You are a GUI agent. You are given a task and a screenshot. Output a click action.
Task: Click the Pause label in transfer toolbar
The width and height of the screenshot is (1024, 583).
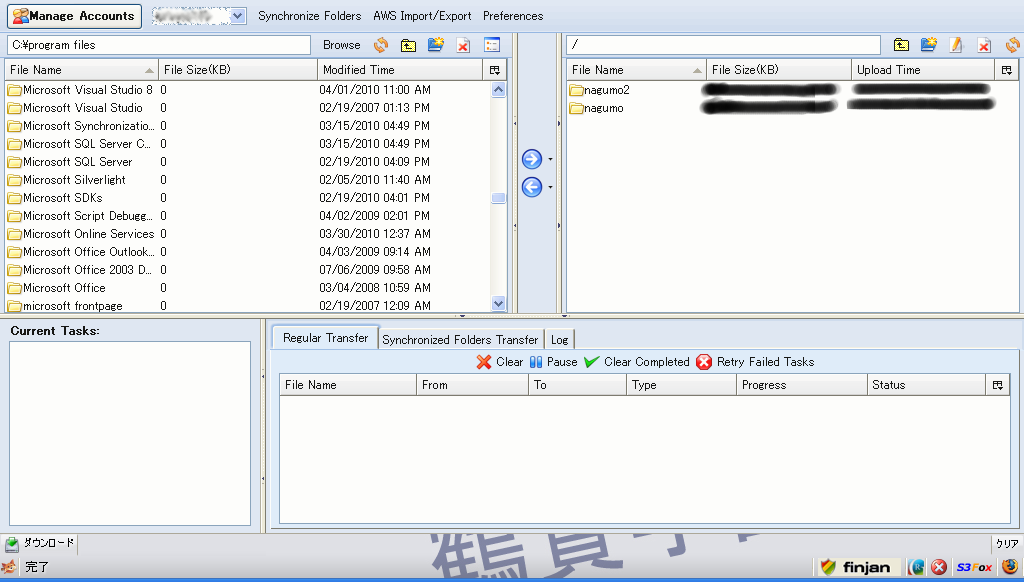(x=562, y=362)
